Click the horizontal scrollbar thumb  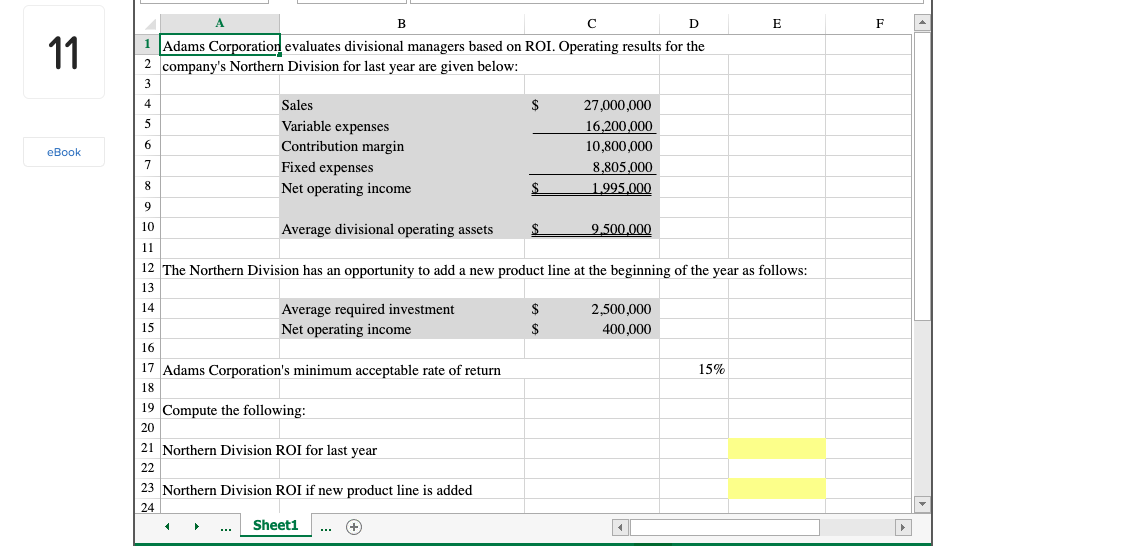[725, 527]
